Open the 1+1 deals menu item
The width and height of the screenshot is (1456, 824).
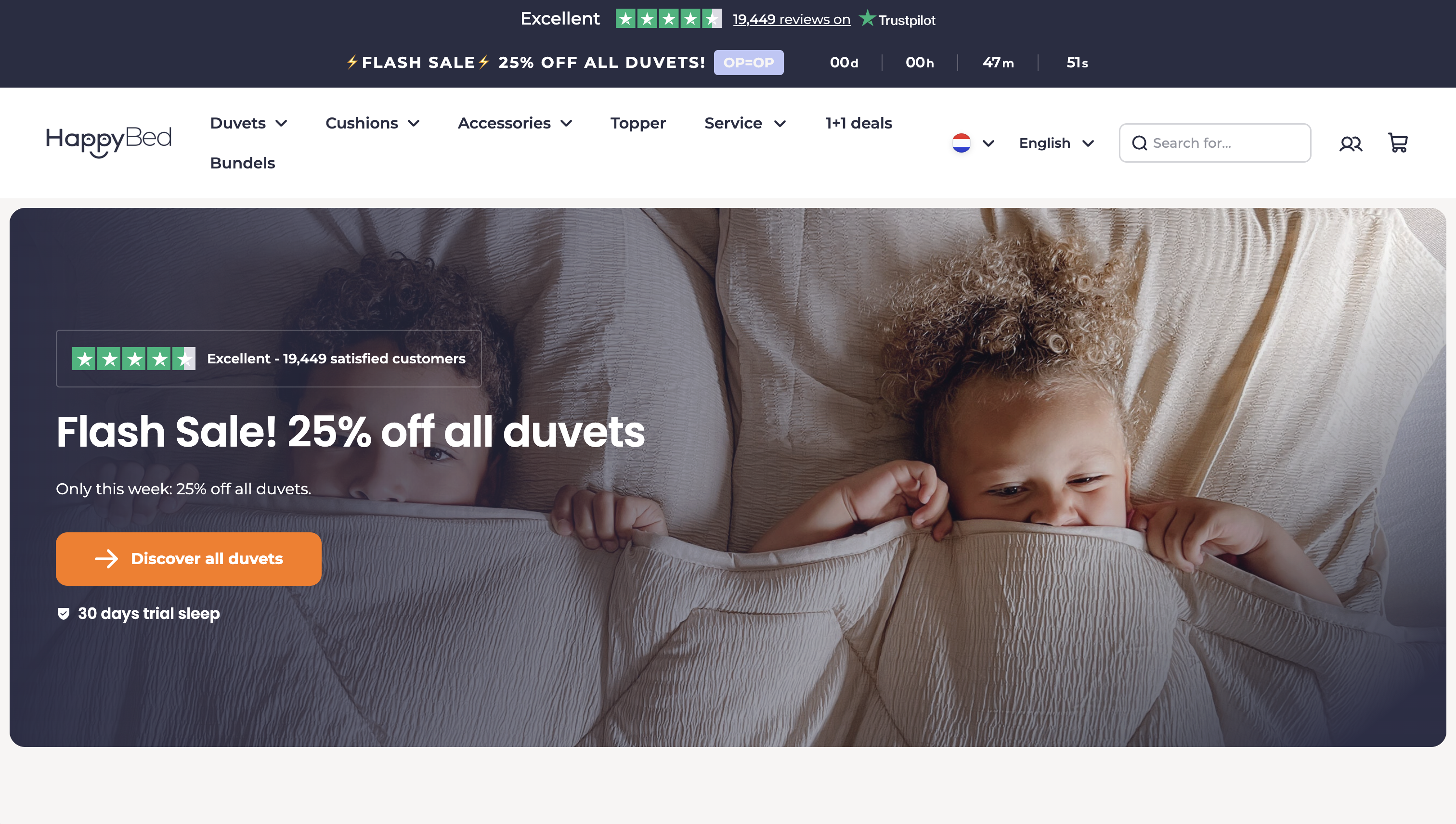pos(859,123)
